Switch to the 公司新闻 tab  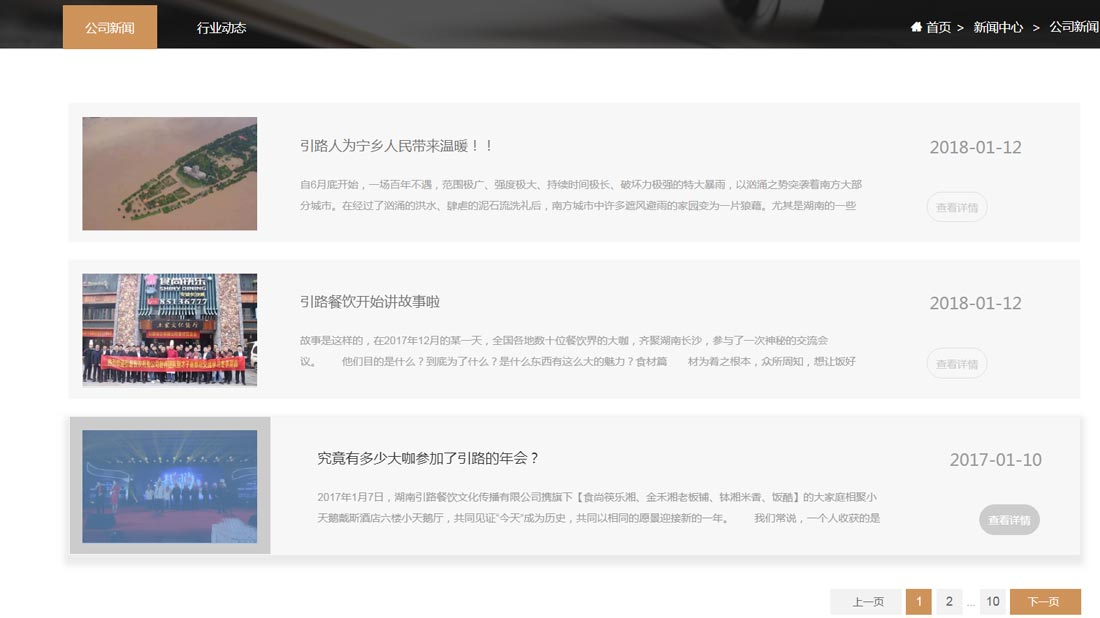110,27
